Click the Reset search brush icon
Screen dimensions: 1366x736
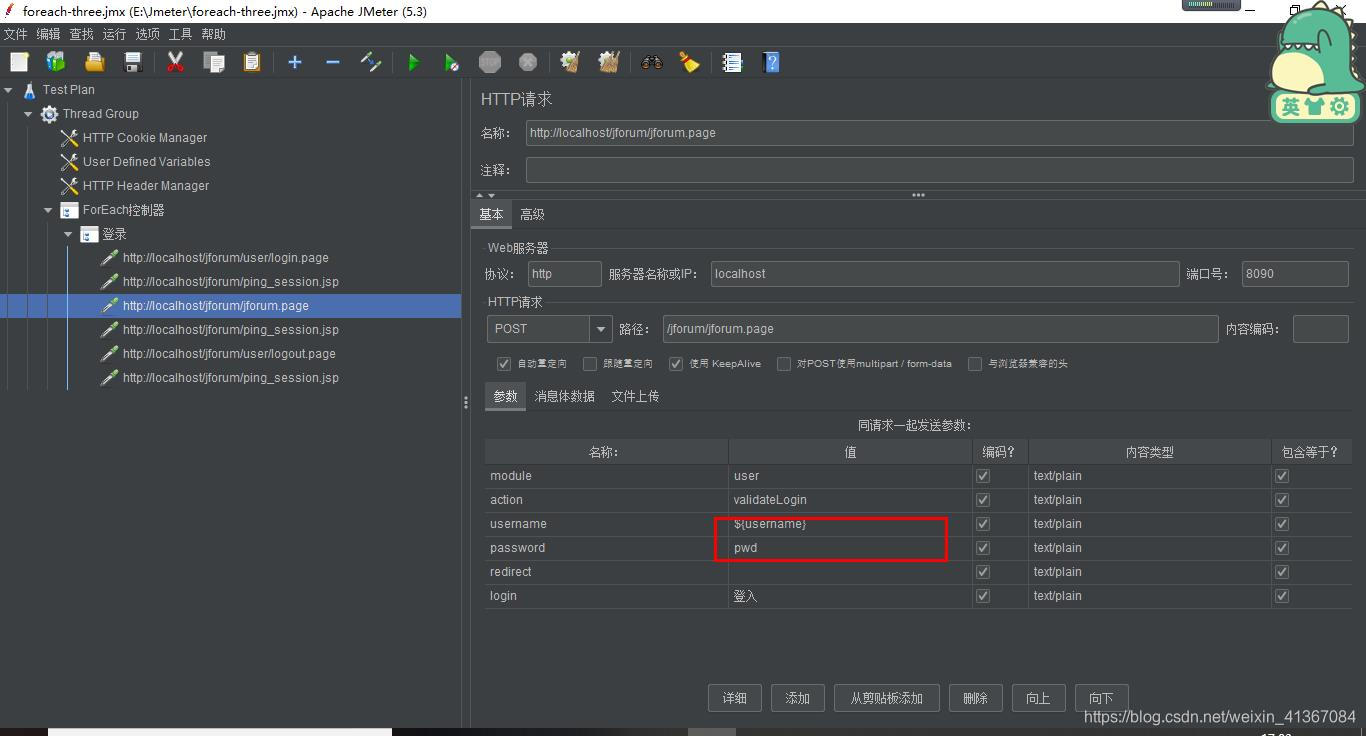pos(689,62)
